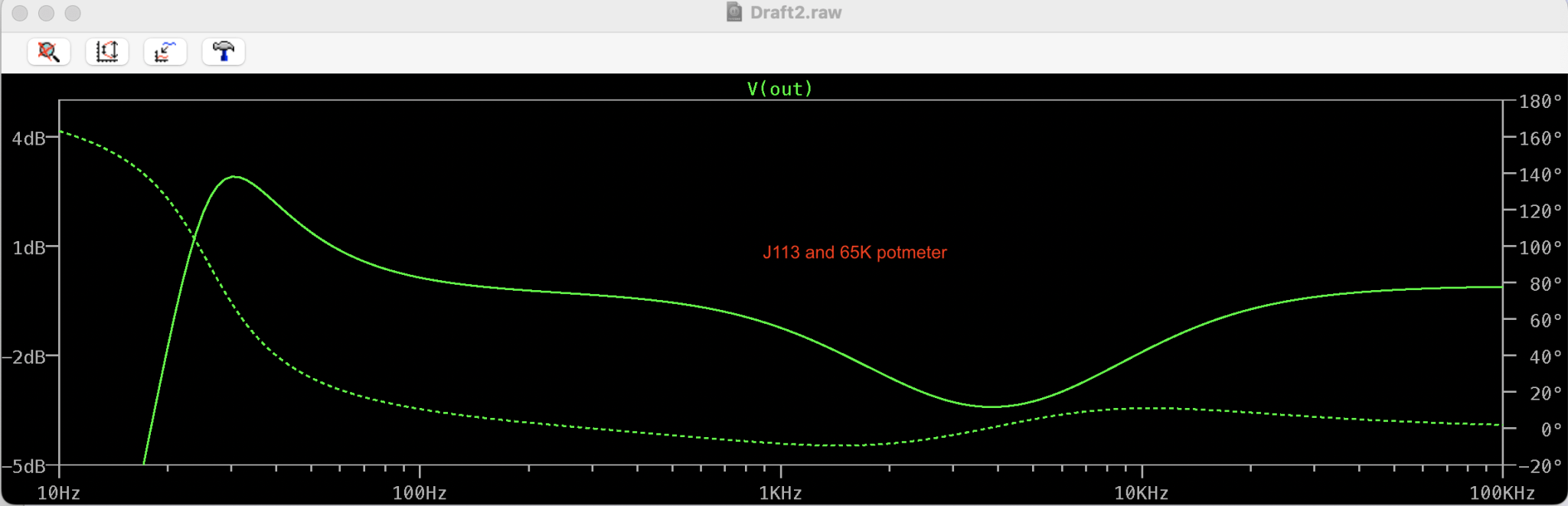Click the -5dB label on magnitude axis
1568x506 pixels.
click(24, 466)
